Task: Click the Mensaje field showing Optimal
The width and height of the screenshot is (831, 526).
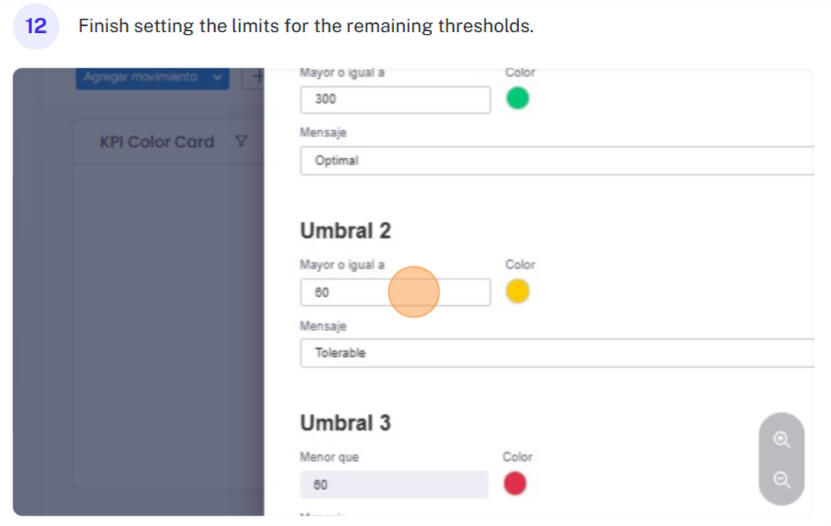Action: coord(556,160)
